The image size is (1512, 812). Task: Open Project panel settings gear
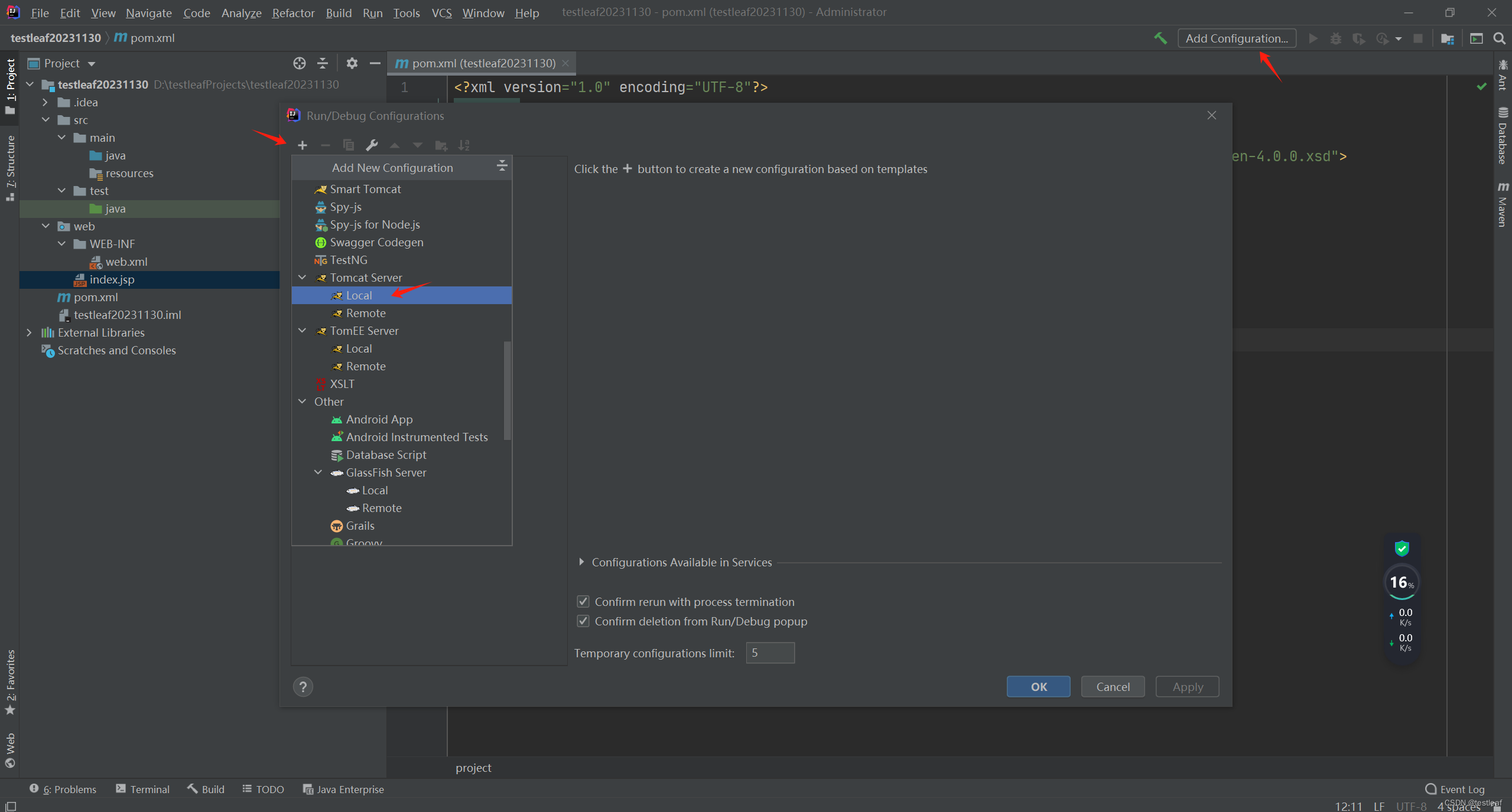coord(352,63)
